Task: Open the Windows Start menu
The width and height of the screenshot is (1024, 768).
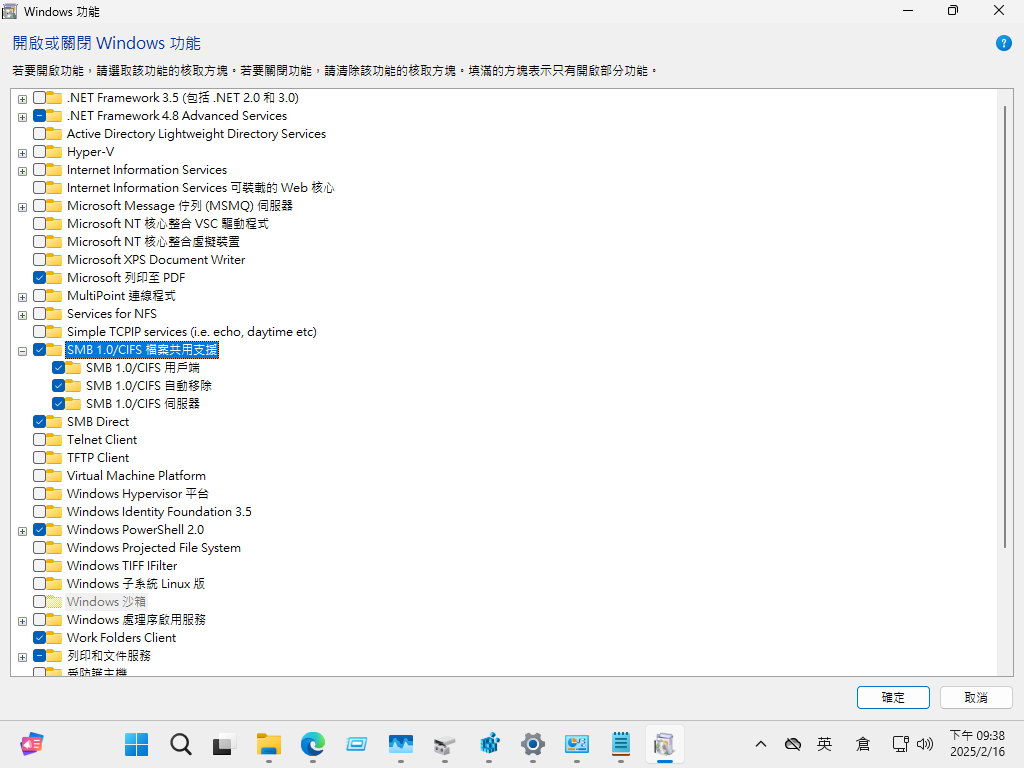Action: [x=137, y=744]
